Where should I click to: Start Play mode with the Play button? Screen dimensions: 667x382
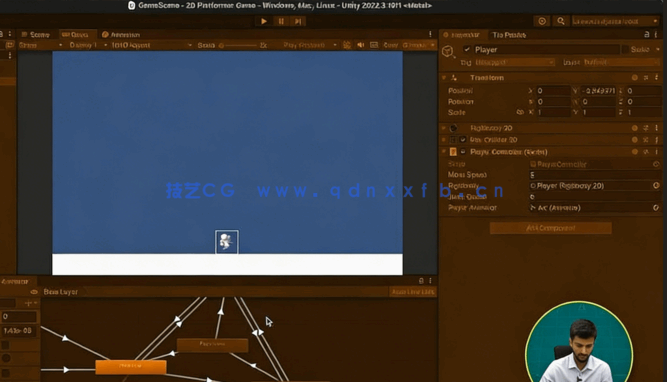pyautogui.click(x=264, y=21)
